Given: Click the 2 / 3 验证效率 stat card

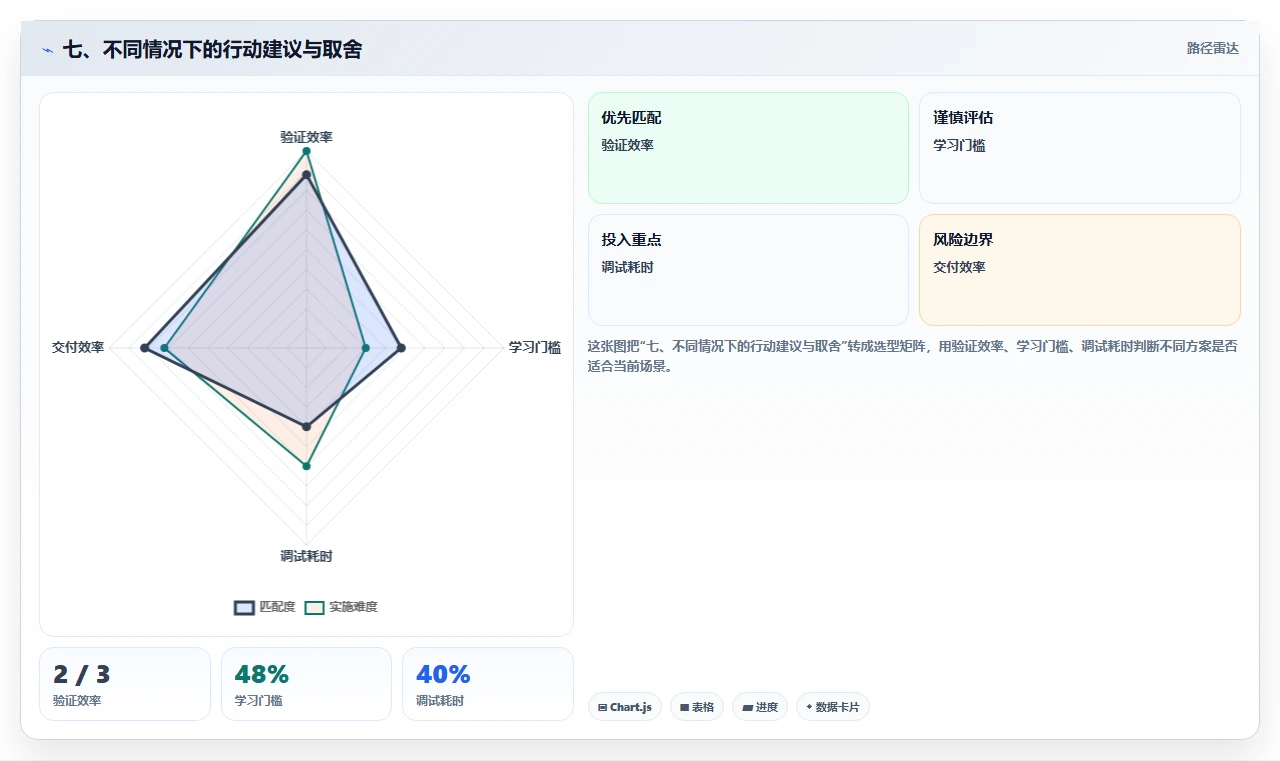Looking at the screenshot, I should [125, 684].
